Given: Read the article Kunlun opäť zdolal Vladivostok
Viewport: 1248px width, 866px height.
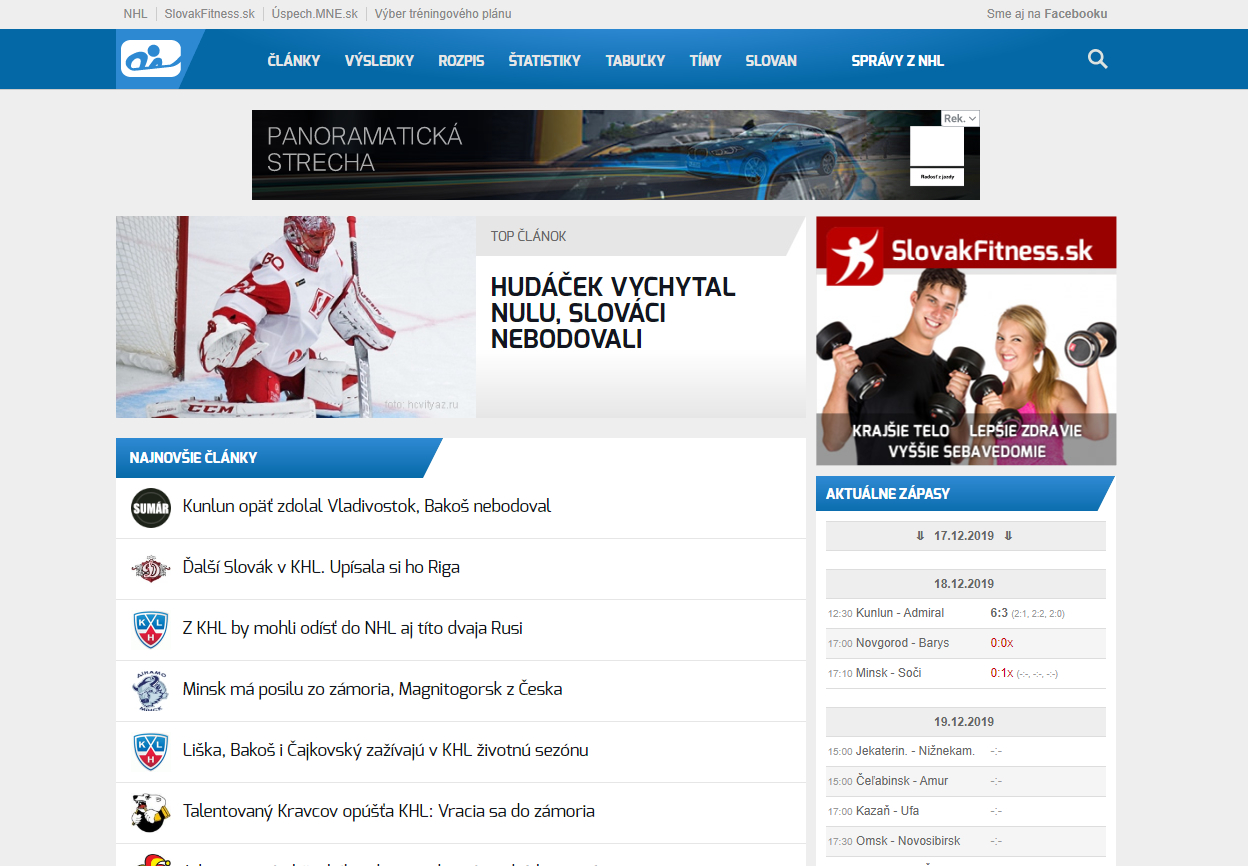Looking at the screenshot, I should point(367,506).
